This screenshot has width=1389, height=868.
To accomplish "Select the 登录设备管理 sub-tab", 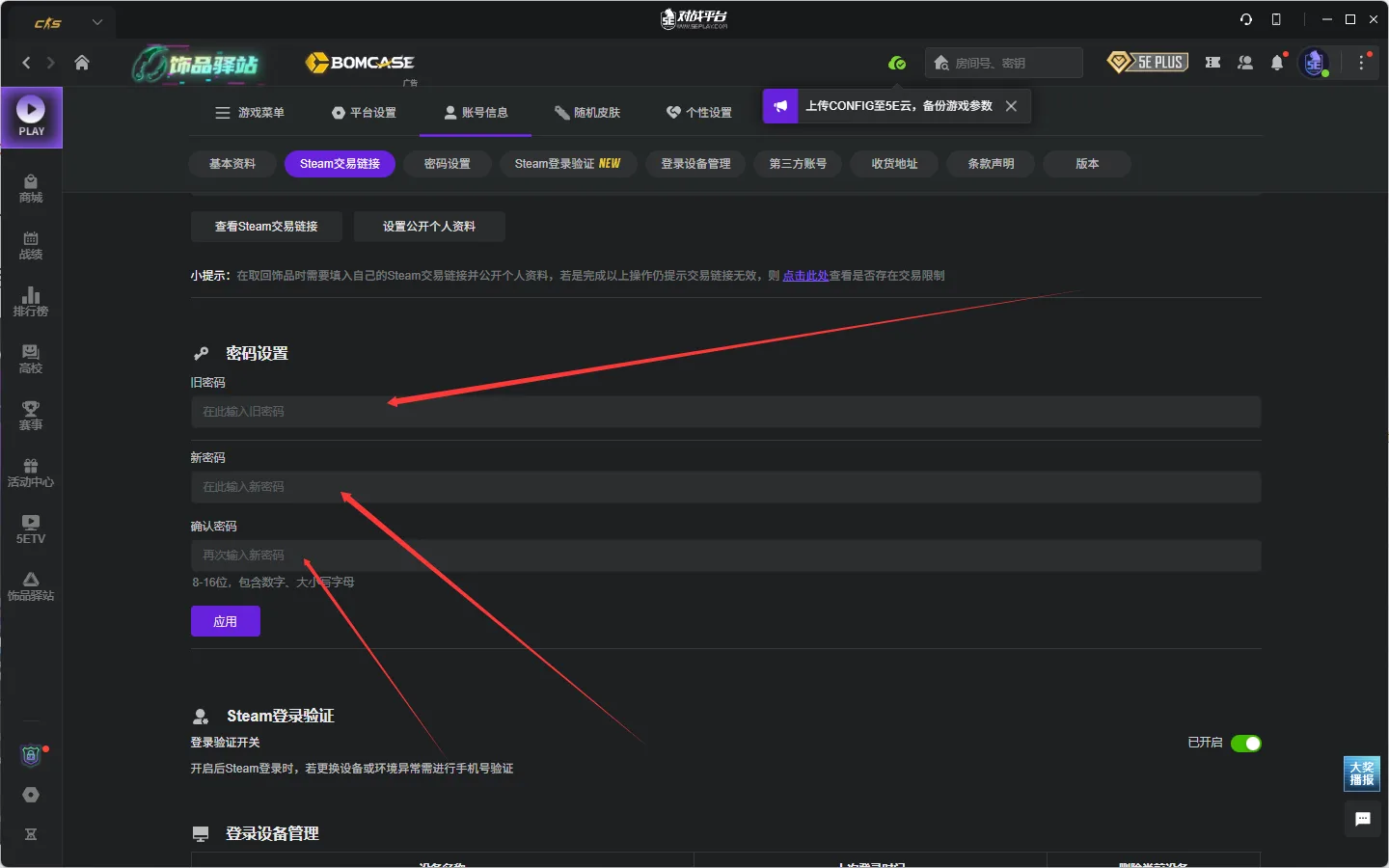I will point(695,164).
